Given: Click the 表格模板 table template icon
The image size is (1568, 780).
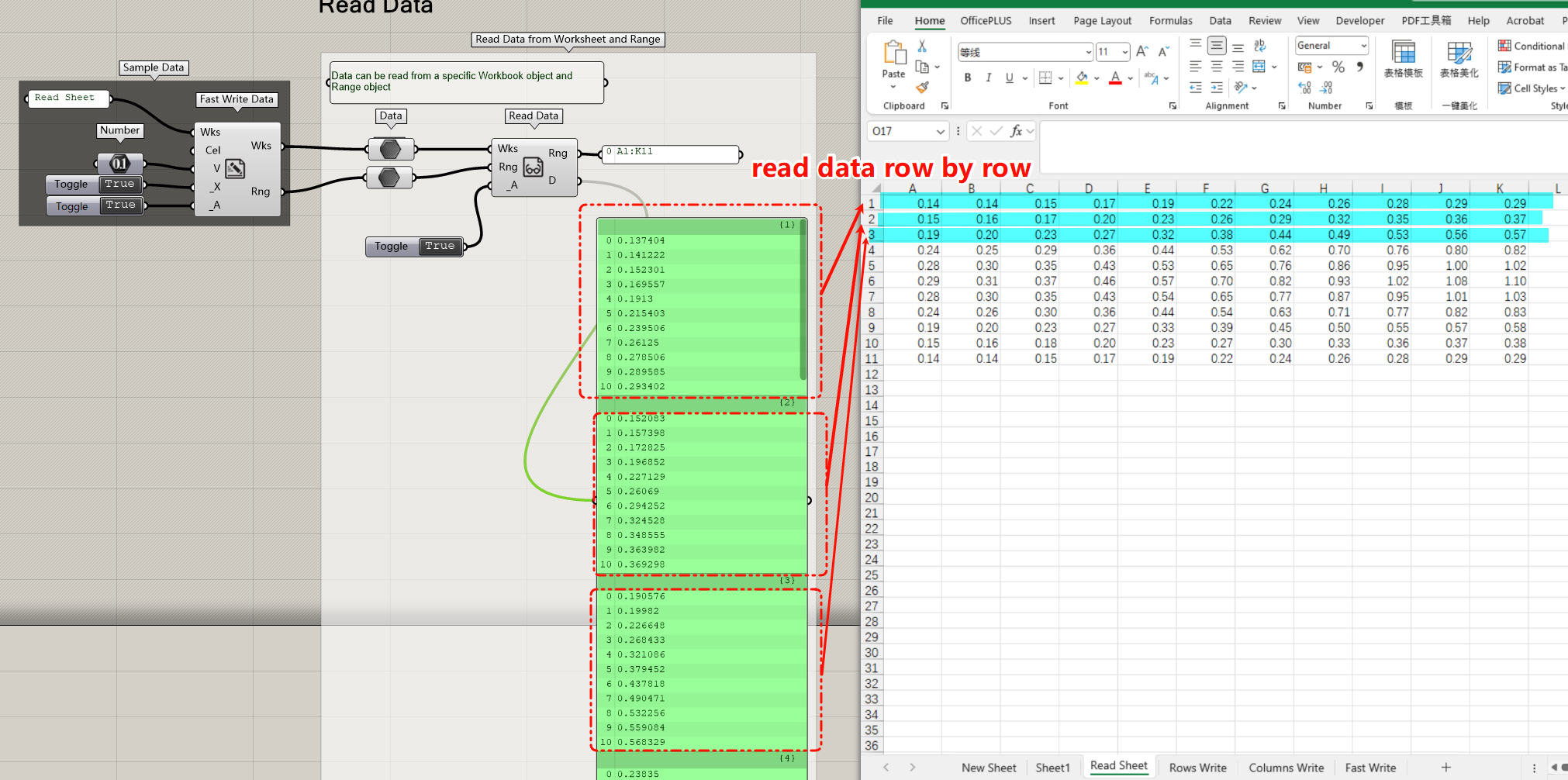Looking at the screenshot, I should 1404,53.
